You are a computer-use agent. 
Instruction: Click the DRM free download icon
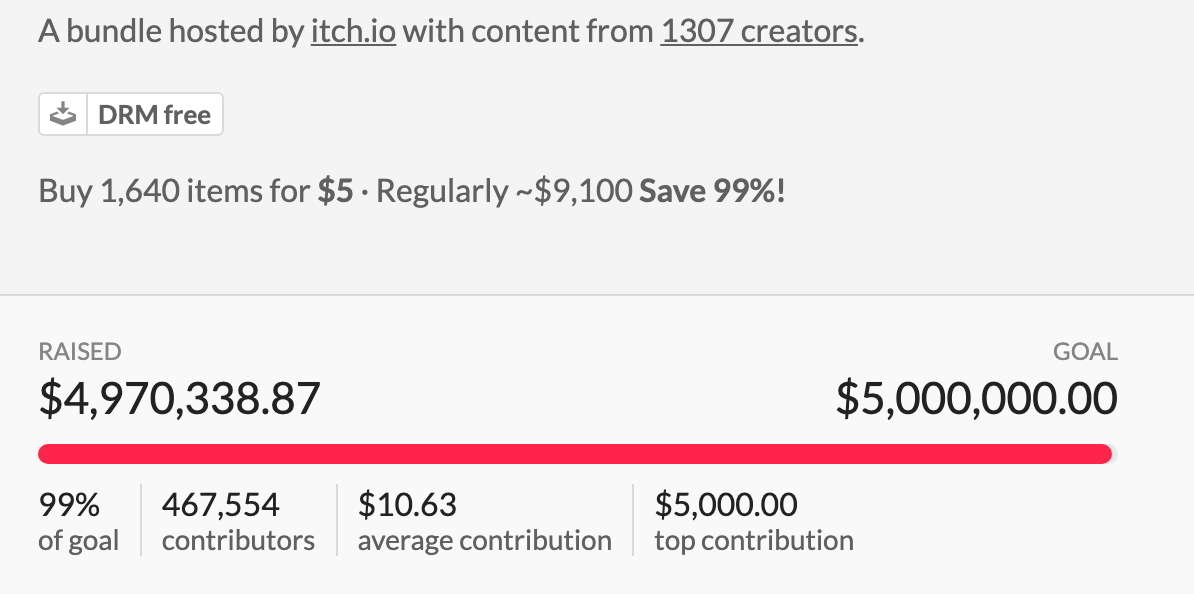(64, 115)
